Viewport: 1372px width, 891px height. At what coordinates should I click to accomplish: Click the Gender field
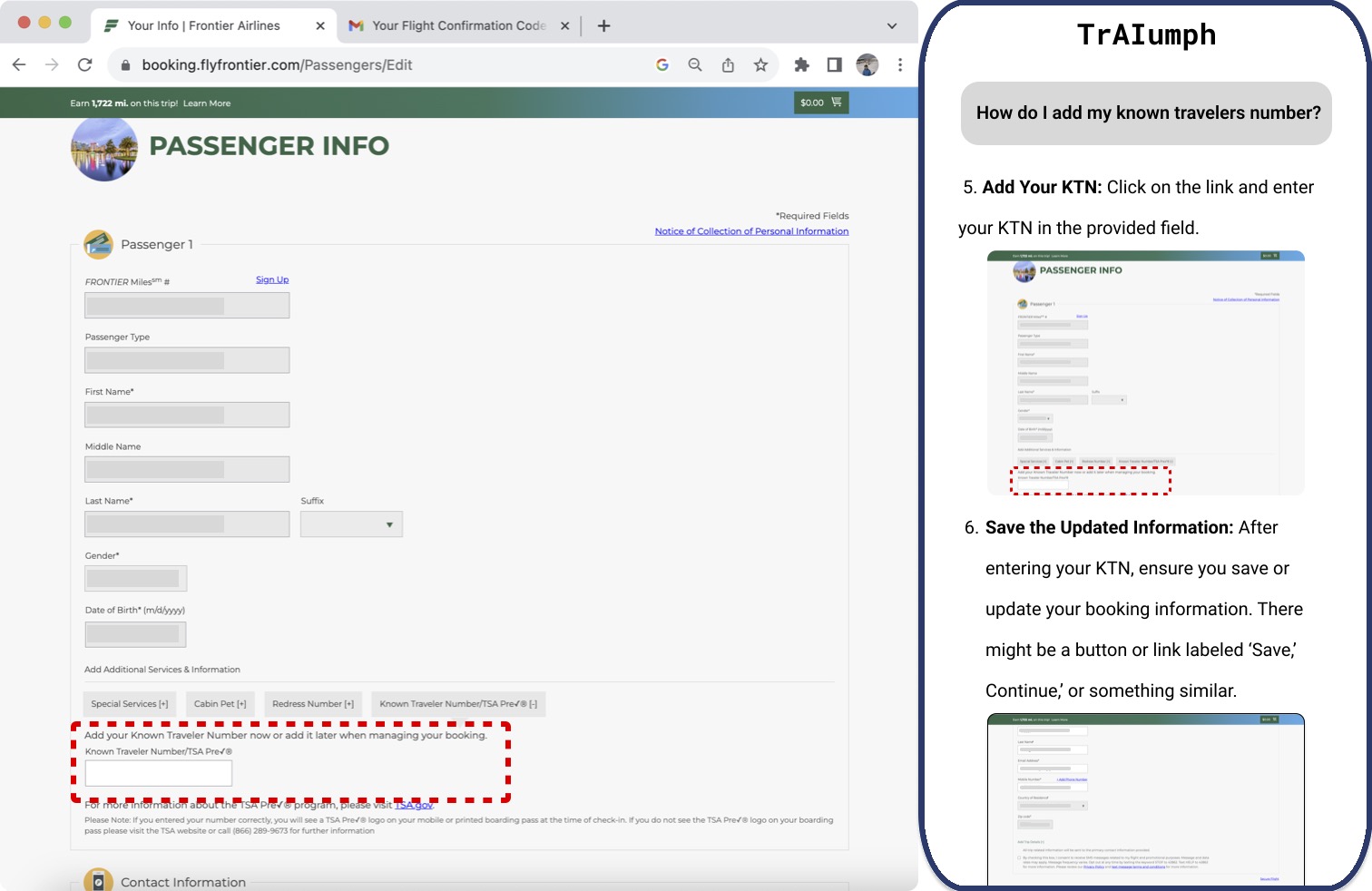click(135, 578)
